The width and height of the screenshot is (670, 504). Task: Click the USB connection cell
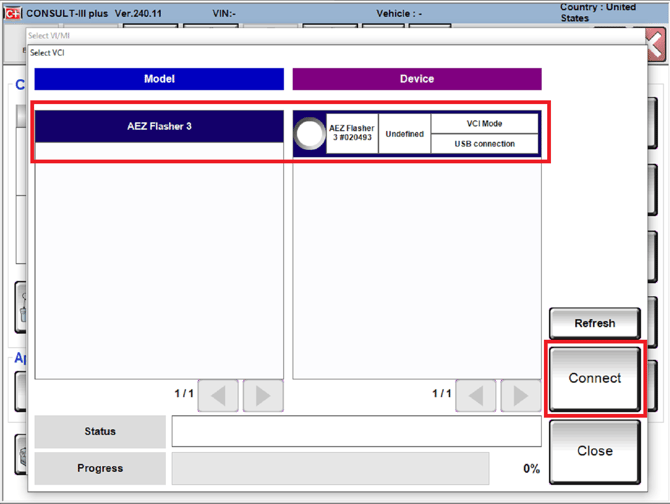pyautogui.click(x=485, y=144)
